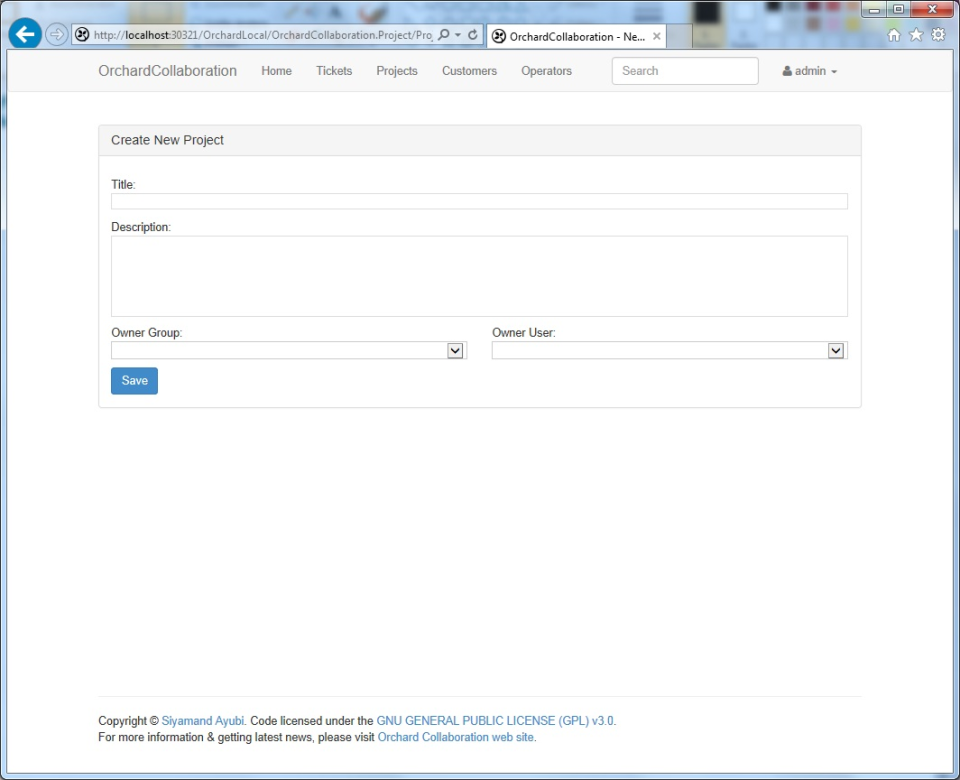Open the Projects menu item
Viewport: 960px width, 780px height.
click(x=397, y=71)
